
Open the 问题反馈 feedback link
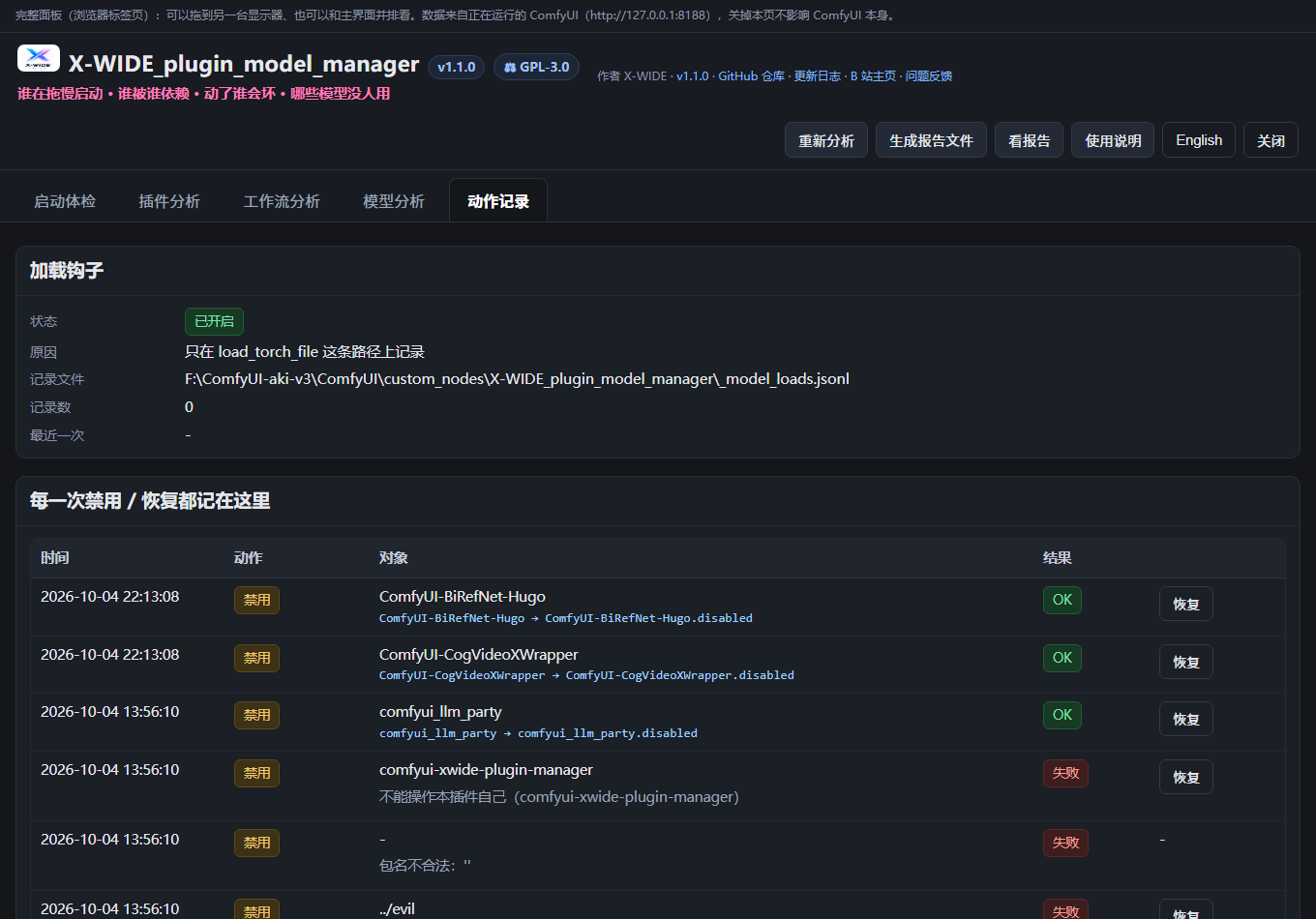pyautogui.click(x=929, y=76)
